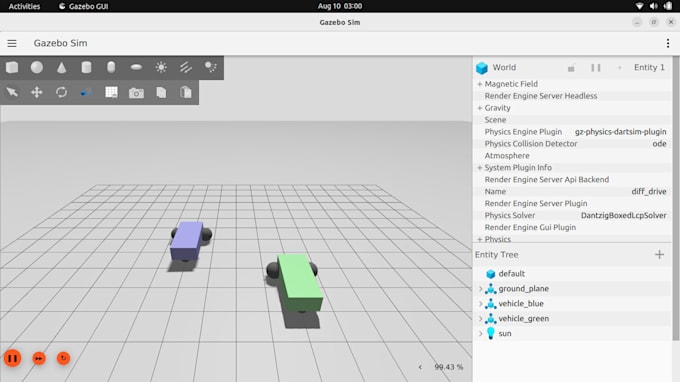Take a screenshot with camera icon
The image size is (680, 382).
(x=136, y=92)
